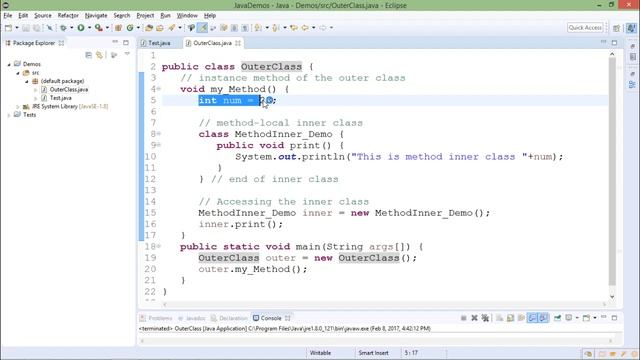Close the OuterClass.java tab
The height and width of the screenshot is (360, 640).
pyautogui.click(x=238, y=43)
